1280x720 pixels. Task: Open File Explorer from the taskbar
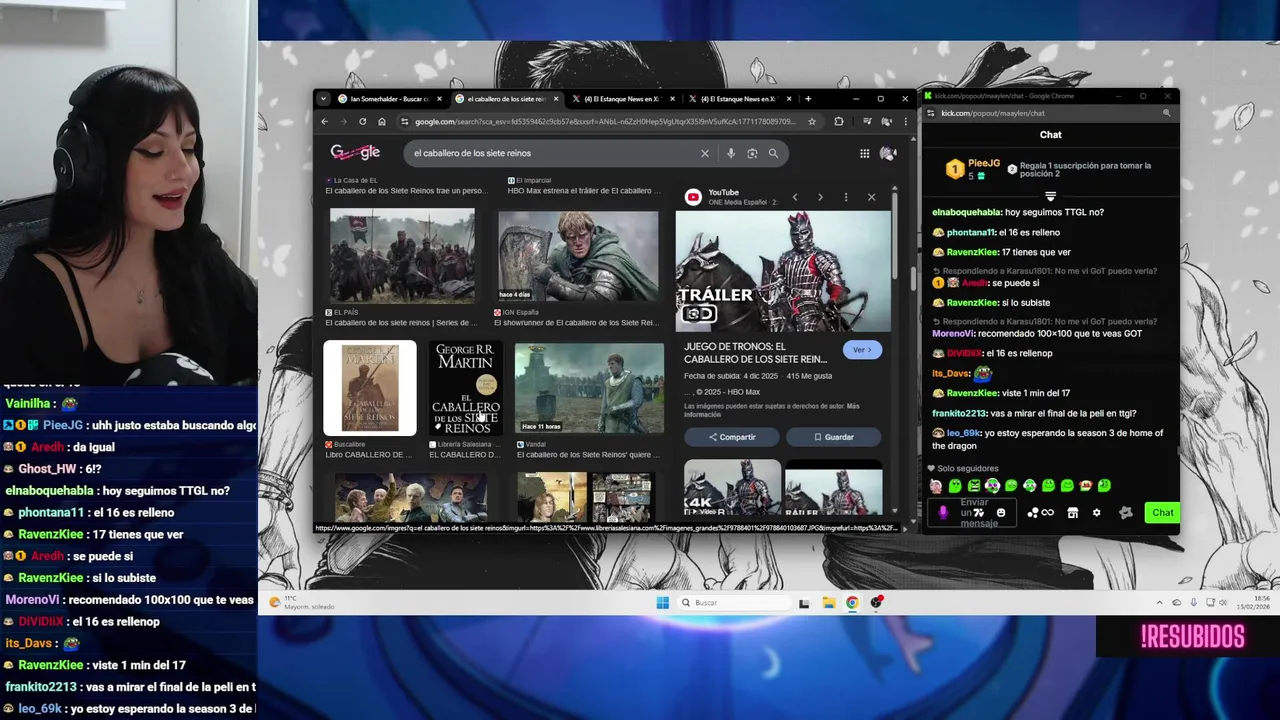coord(829,602)
